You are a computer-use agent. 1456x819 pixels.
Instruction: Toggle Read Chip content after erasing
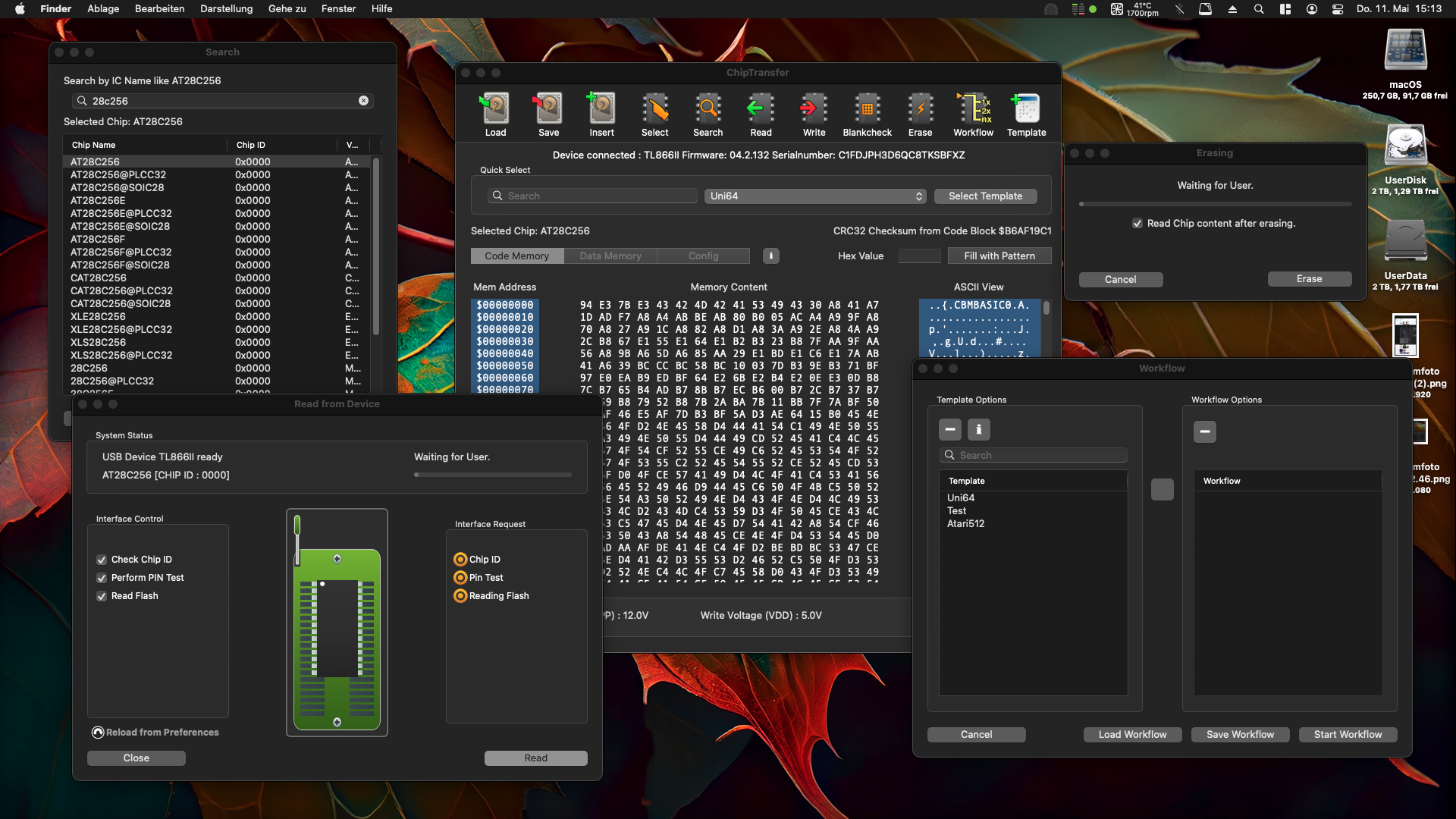(1137, 223)
